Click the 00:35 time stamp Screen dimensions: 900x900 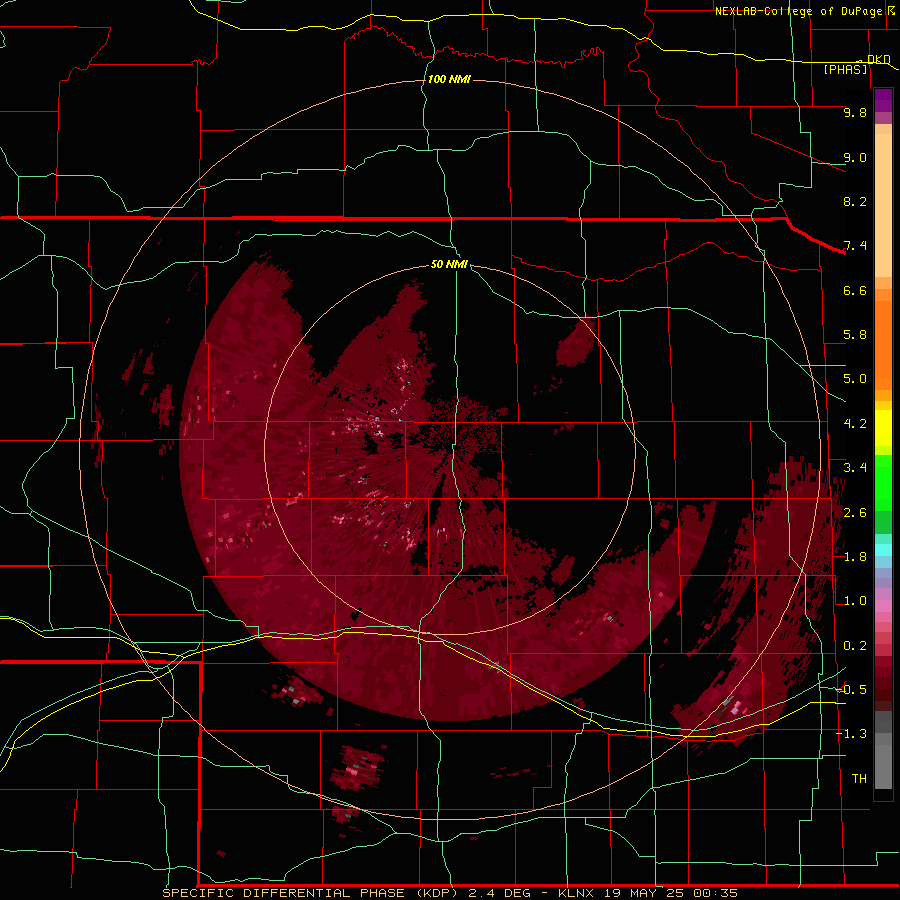pos(715,893)
